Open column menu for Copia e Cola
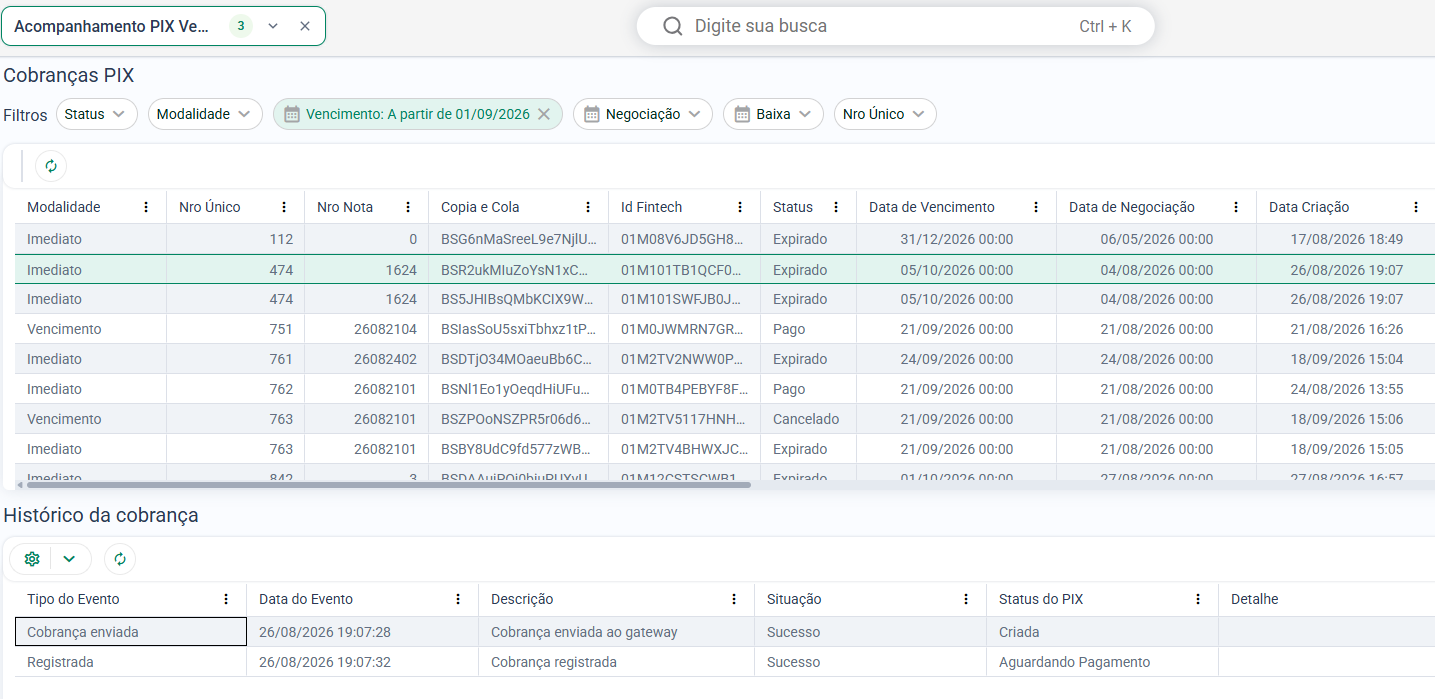The width and height of the screenshot is (1435, 699). click(x=588, y=207)
